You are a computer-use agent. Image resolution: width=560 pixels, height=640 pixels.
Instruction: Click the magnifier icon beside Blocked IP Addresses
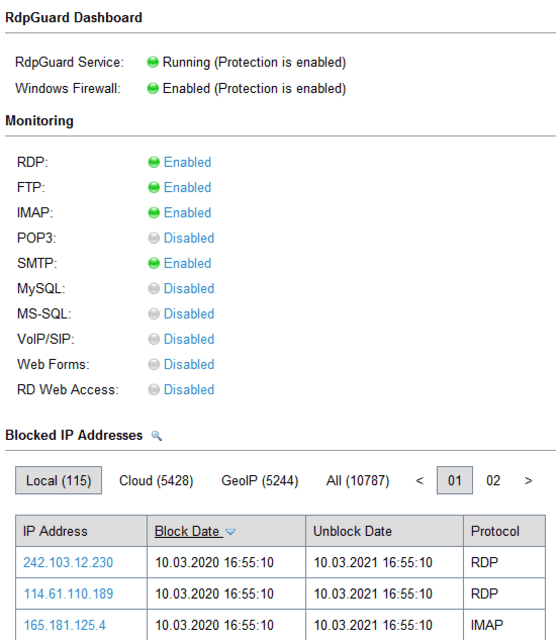tap(156, 436)
